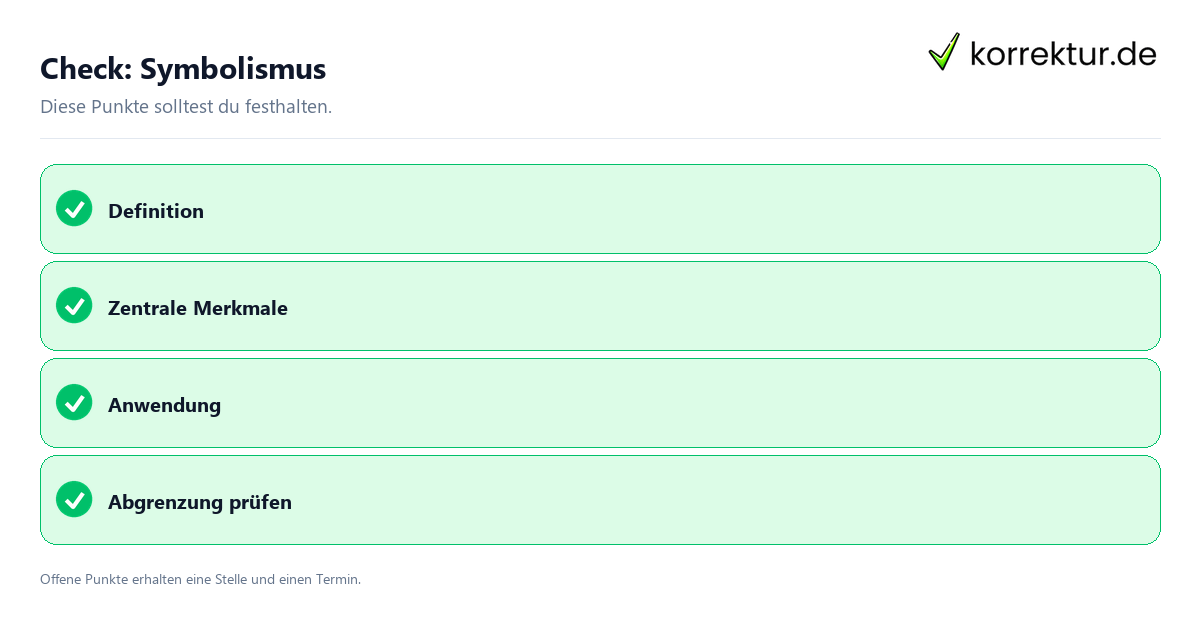
Task: Select the Abgrenzung prüfen label
Action: tap(200, 502)
